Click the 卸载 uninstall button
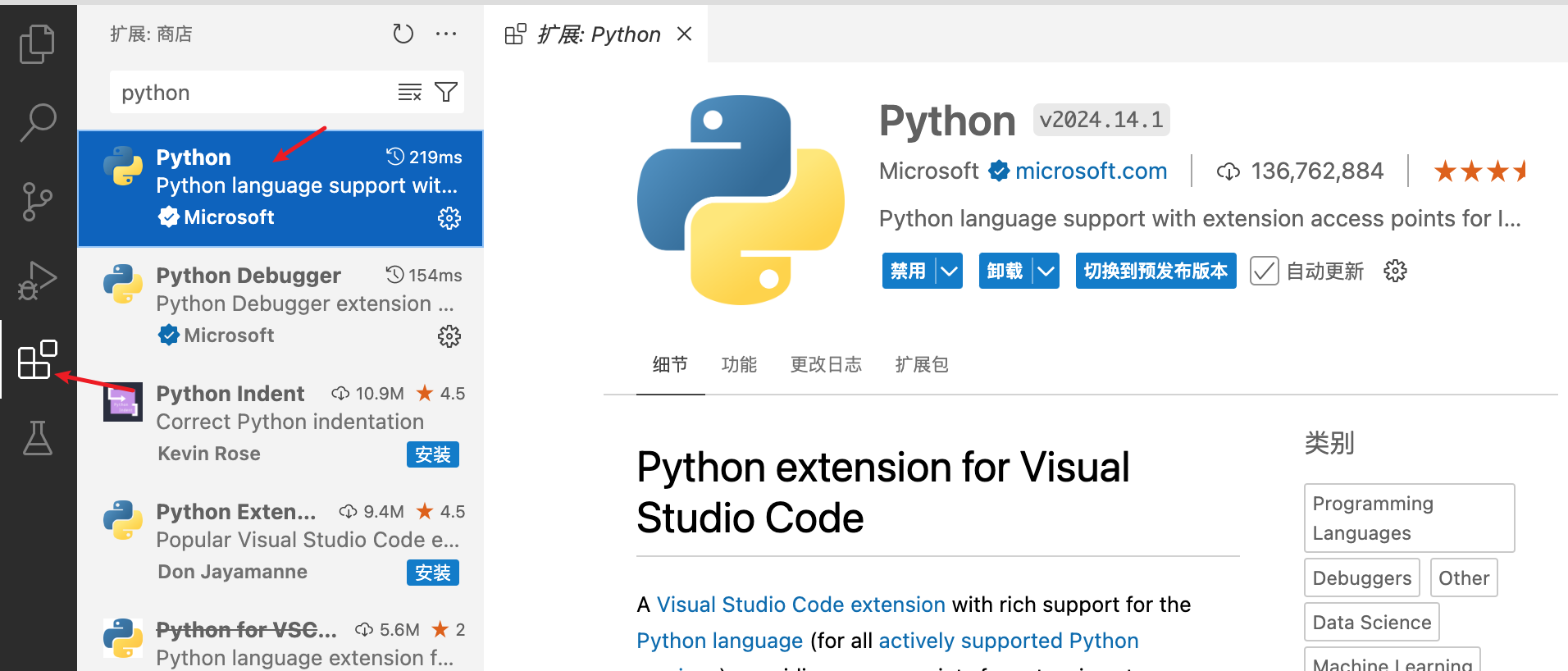 pos(1005,271)
